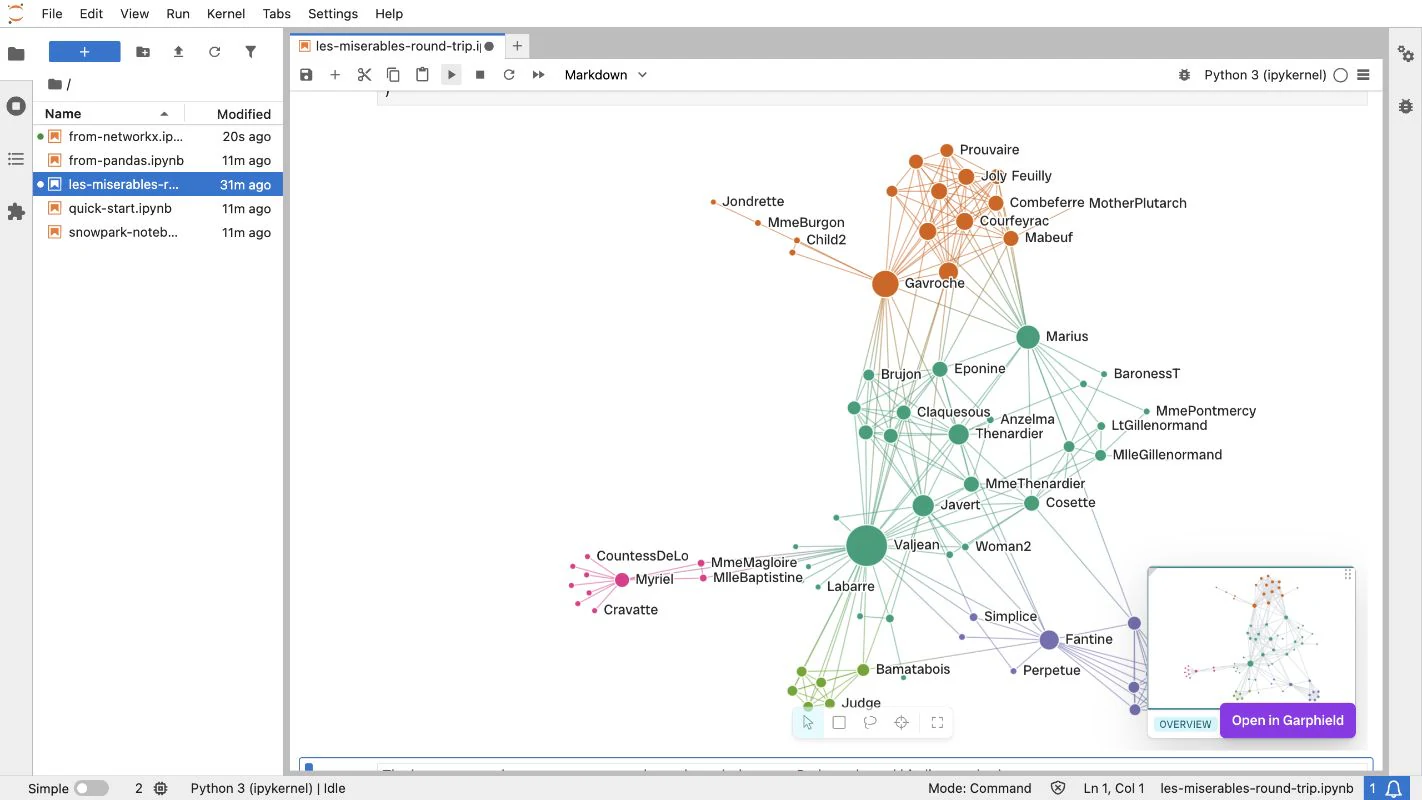The image size is (1422, 800).
Task: Show the Running Terminals and Kernels panel
Action: point(16,106)
